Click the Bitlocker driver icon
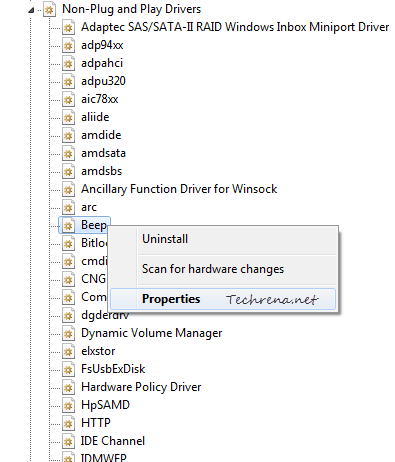Image resolution: width=395 pixels, height=462 pixels. (68, 243)
